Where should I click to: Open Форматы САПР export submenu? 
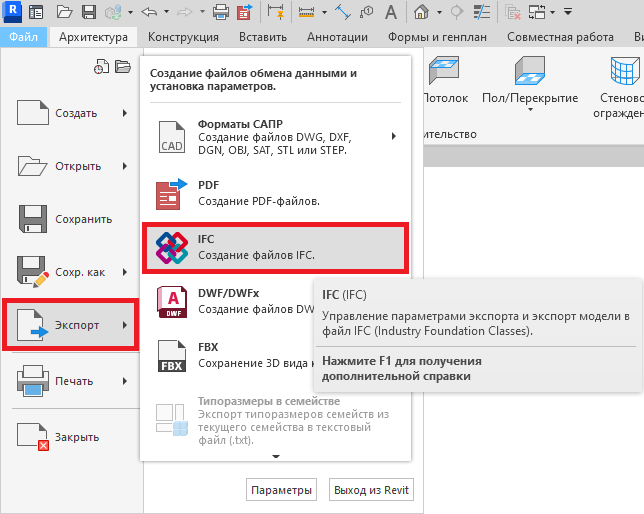coord(276,137)
